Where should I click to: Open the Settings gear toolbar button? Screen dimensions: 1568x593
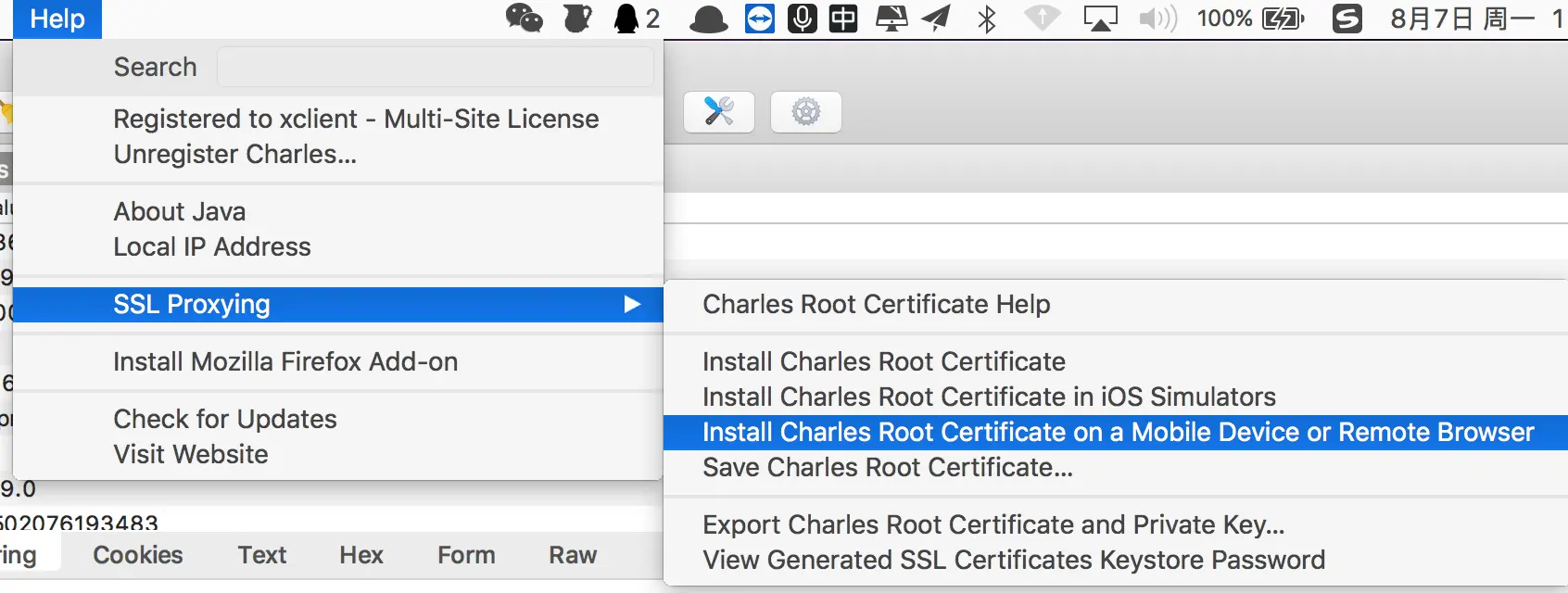[x=806, y=112]
